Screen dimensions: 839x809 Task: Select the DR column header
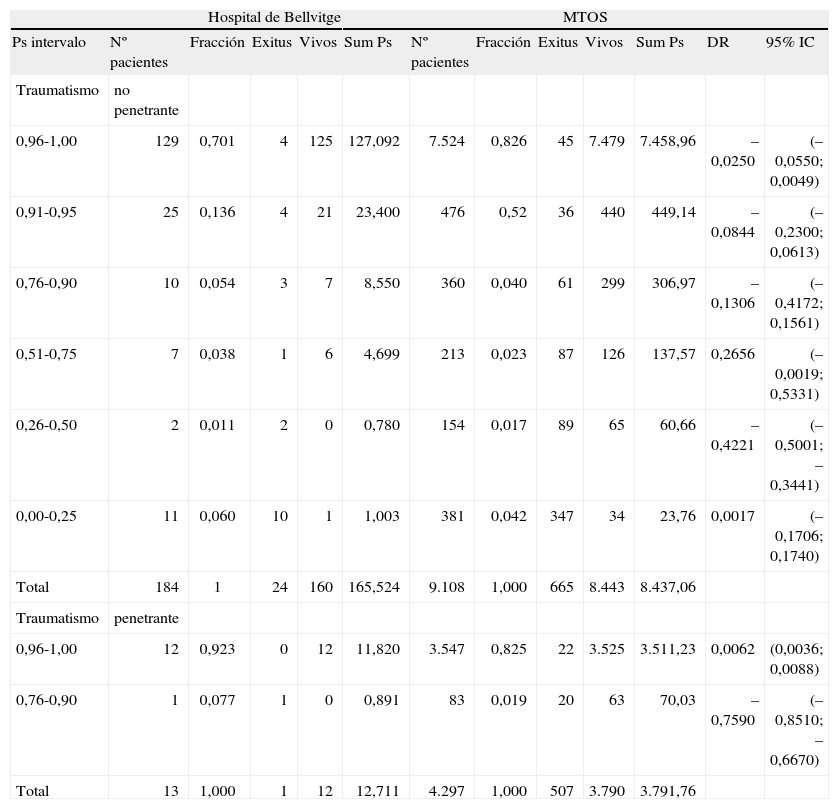click(x=717, y=43)
